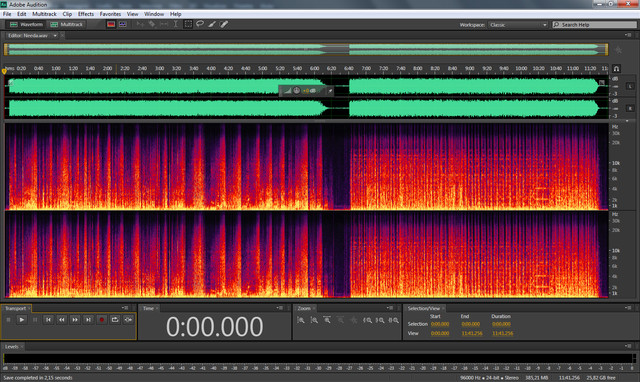Image resolution: width=640 pixels, height=382 pixels.
Task: Open the View menu
Action: point(132,14)
